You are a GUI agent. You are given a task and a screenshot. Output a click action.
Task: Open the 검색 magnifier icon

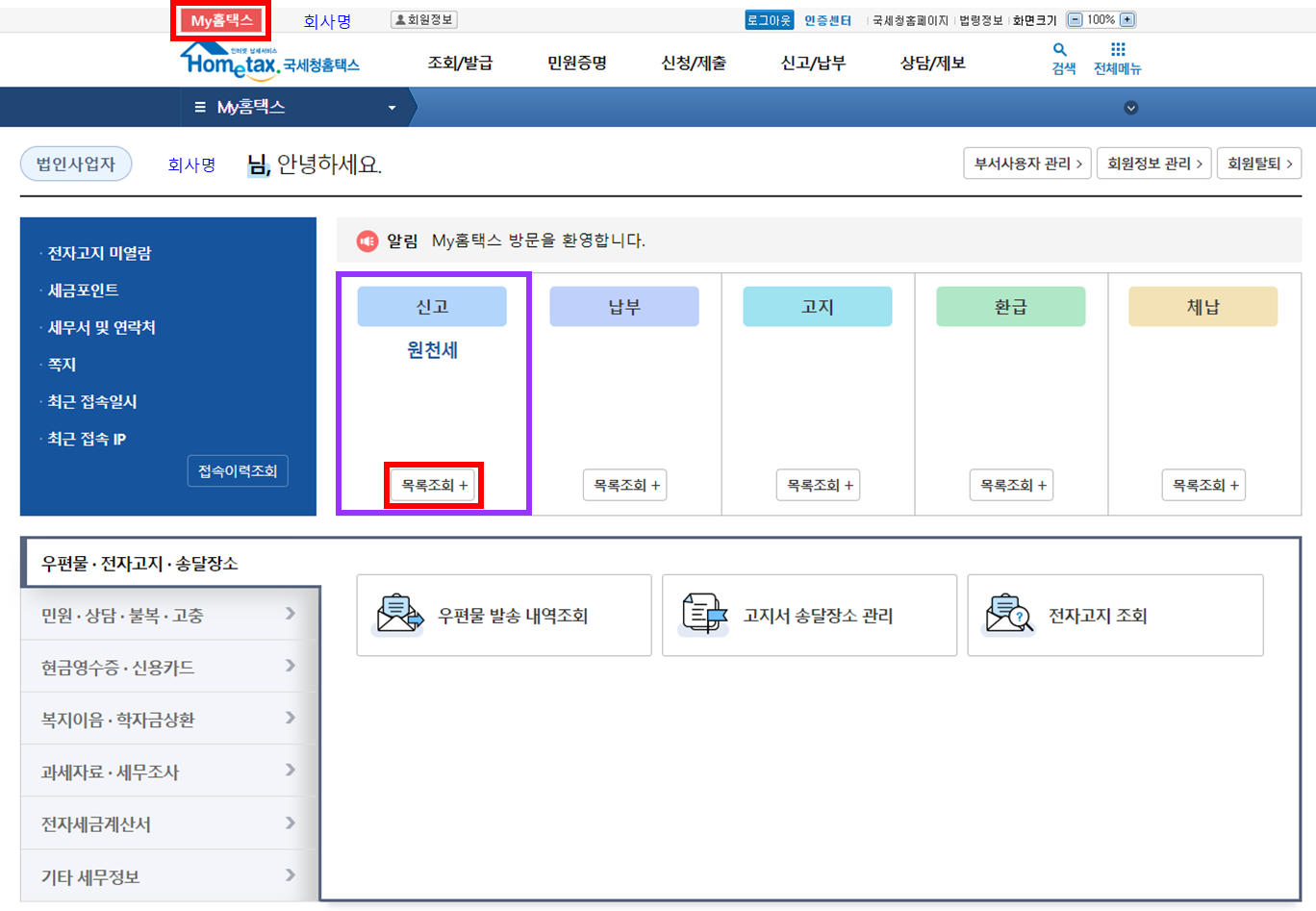[1060, 50]
